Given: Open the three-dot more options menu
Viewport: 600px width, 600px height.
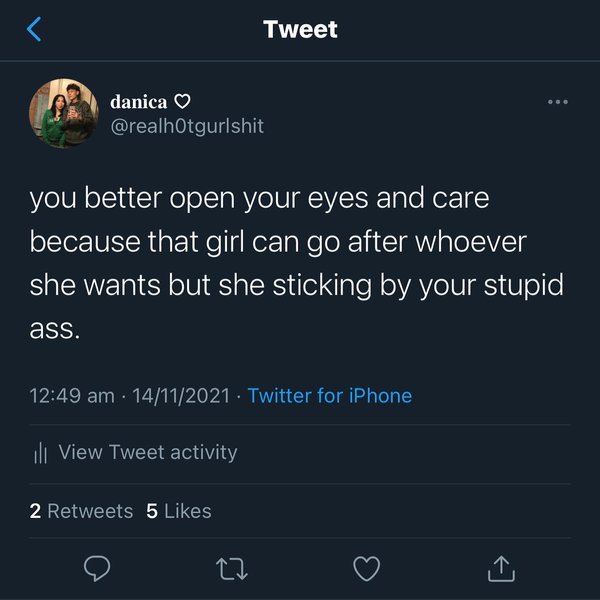Looking at the screenshot, I should [x=557, y=102].
